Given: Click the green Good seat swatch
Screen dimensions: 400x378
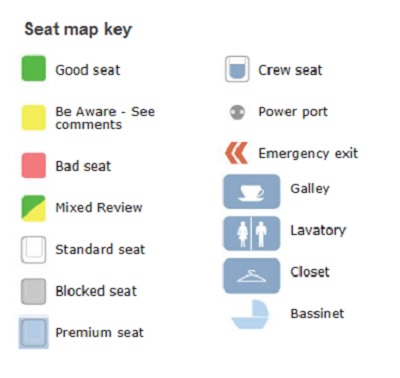Looking at the screenshot, I should point(34,68).
